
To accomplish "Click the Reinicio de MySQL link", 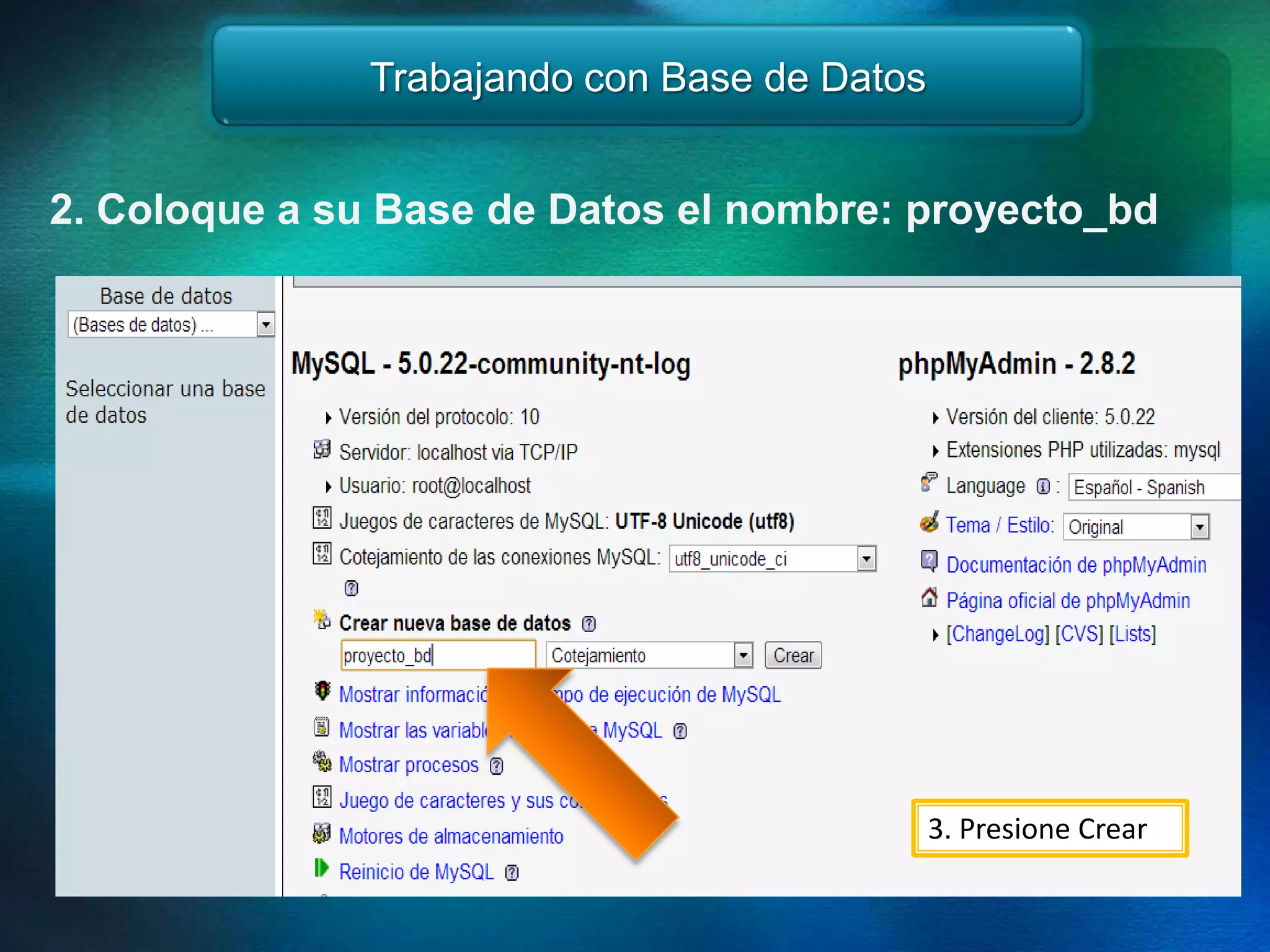I will [x=416, y=872].
